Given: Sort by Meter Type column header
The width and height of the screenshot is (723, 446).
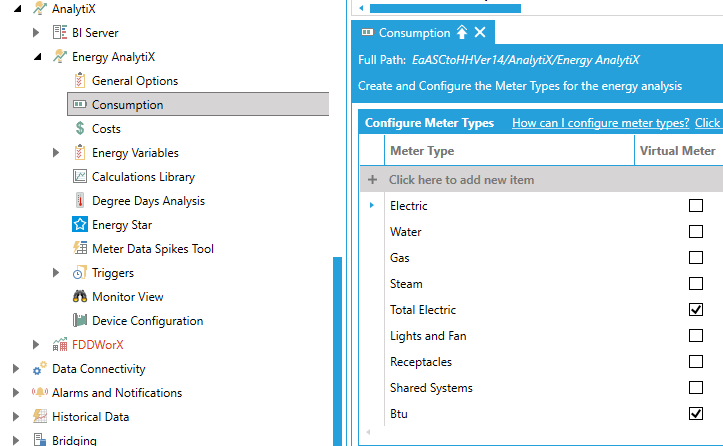Looking at the screenshot, I should click(x=422, y=151).
